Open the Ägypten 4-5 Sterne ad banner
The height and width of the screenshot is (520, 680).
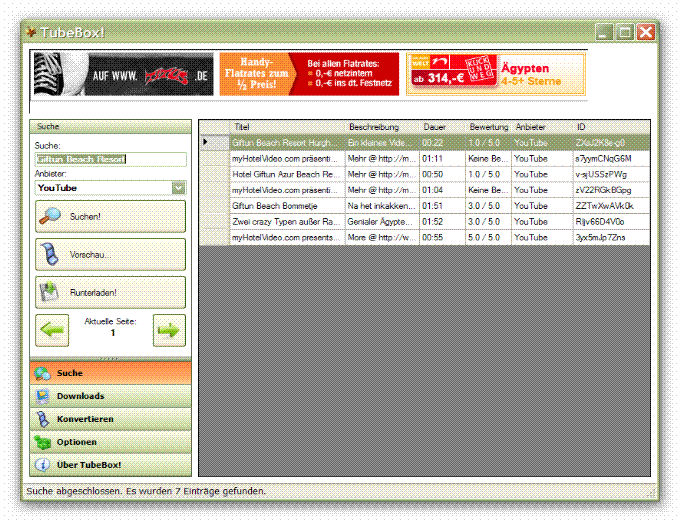(496, 74)
